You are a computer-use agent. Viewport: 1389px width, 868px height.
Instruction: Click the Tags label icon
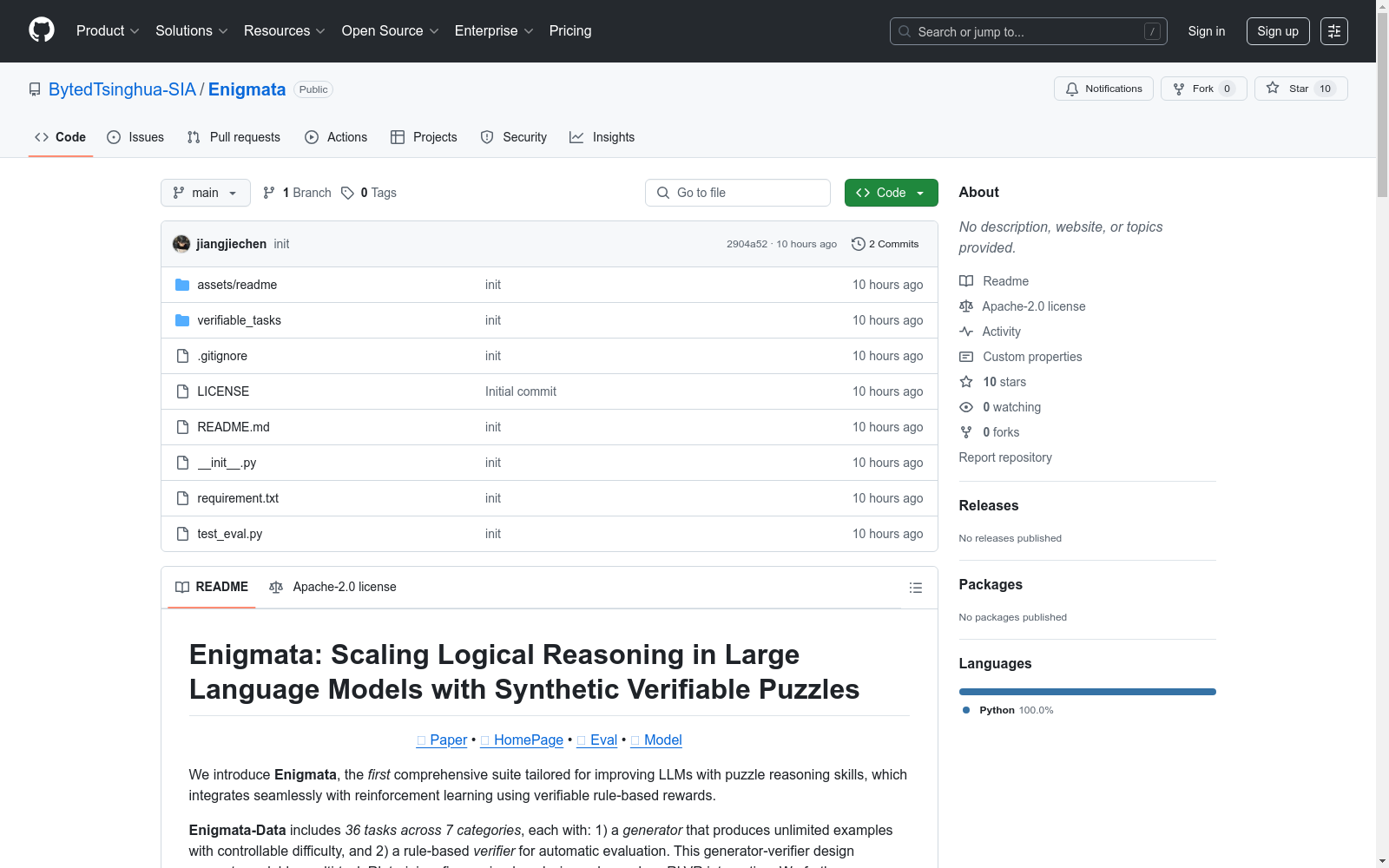347,193
